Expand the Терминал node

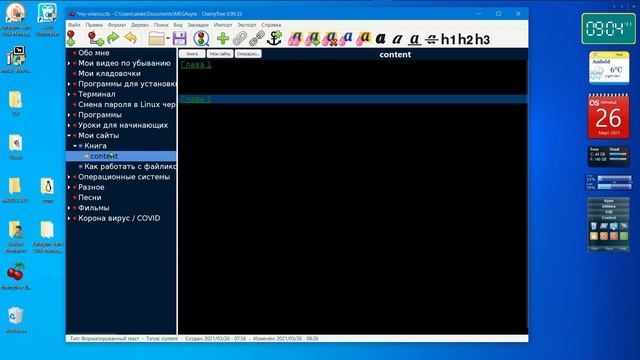(x=69, y=94)
